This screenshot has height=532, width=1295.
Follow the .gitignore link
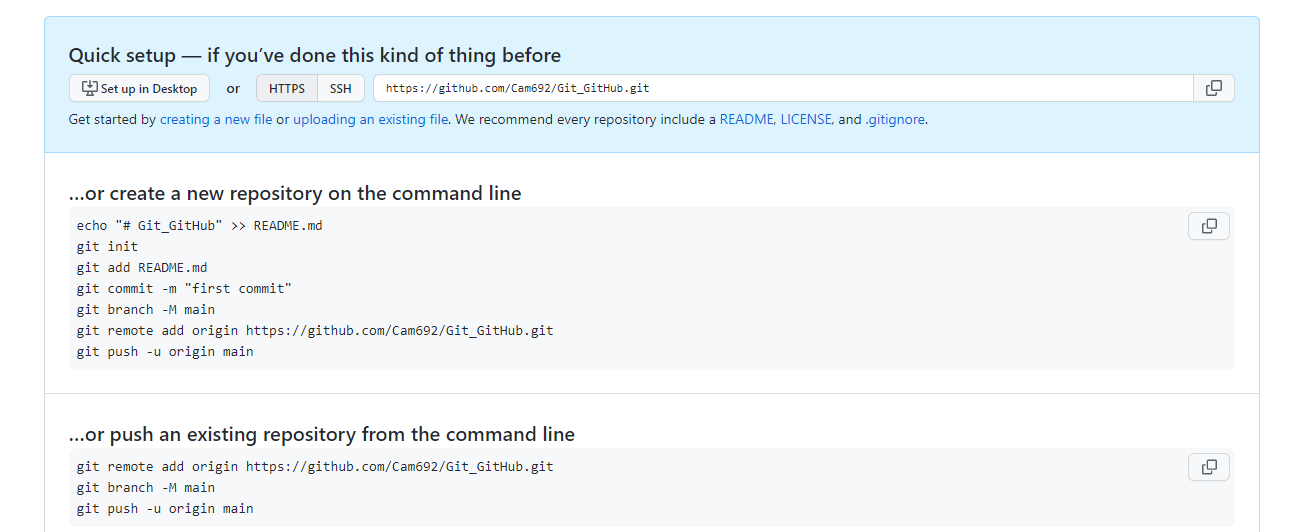pyautogui.click(x=895, y=119)
